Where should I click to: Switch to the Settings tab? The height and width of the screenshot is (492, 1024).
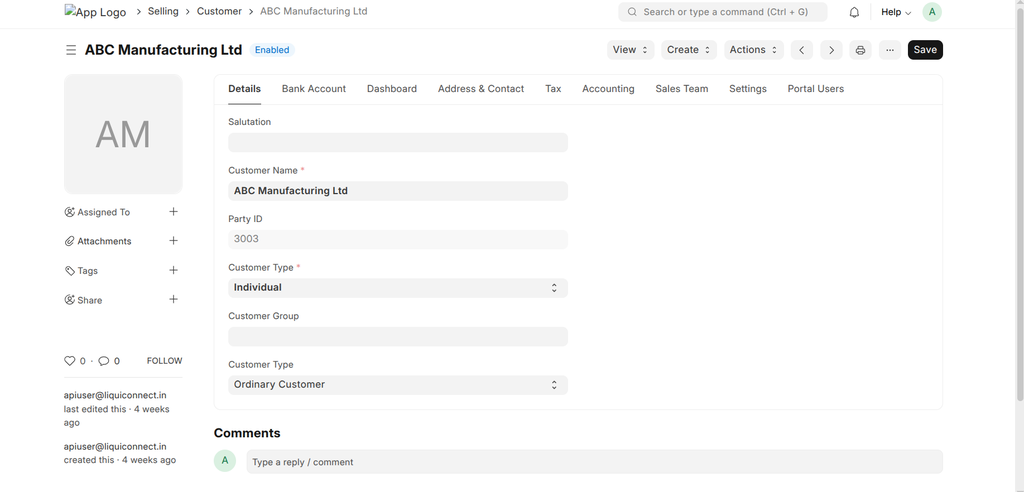[748, 89]
